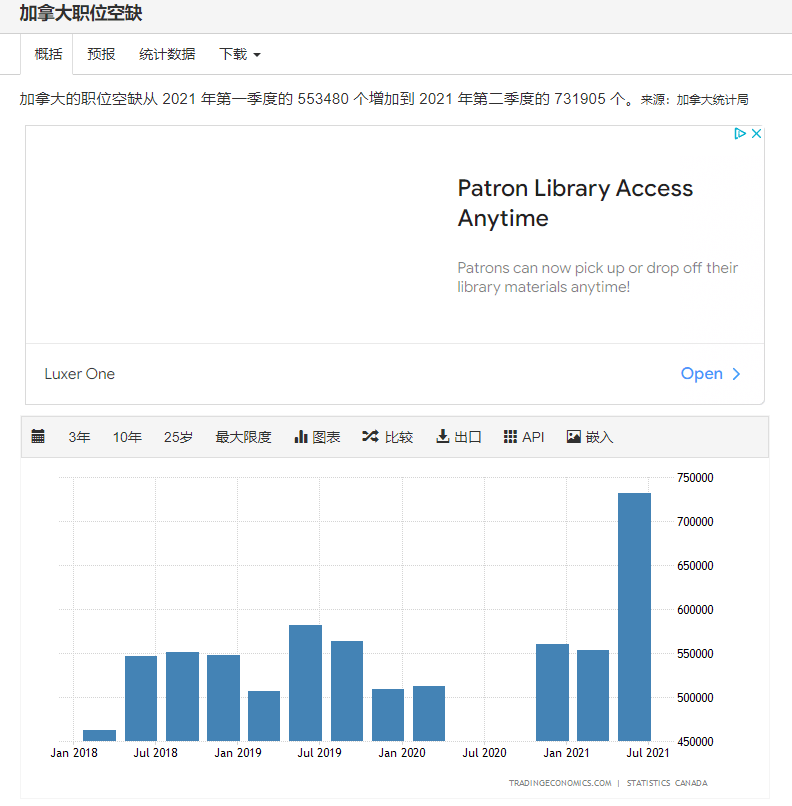The height and width of the screenshot is (806, 792).
Task: Close the Luxer One advertisement
Action: [x=756, y=134]
